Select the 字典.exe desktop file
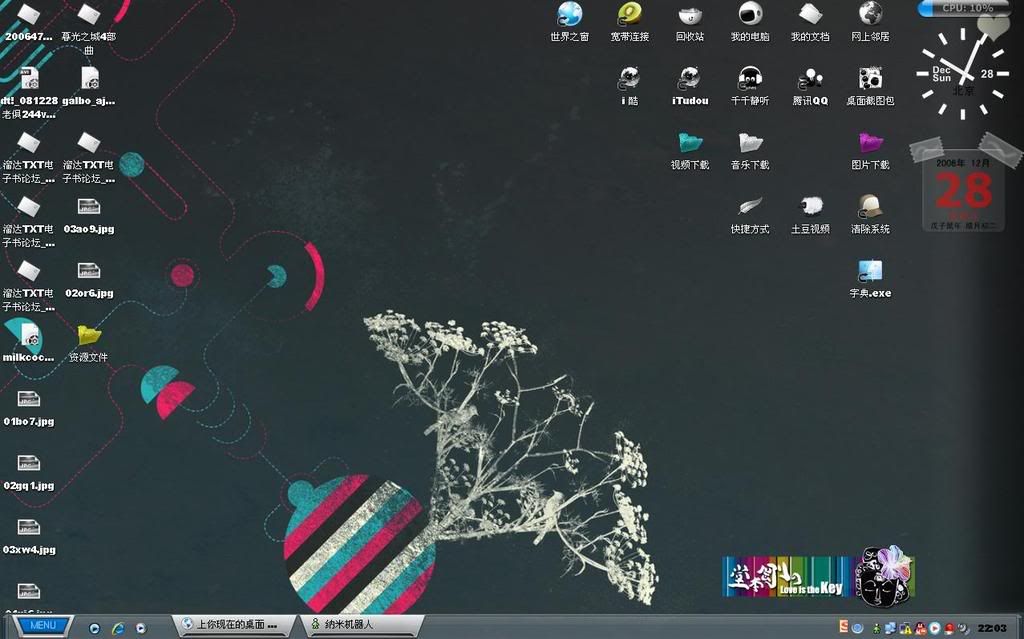This screenshot has width=1024, height=639. tap(870, 271)
